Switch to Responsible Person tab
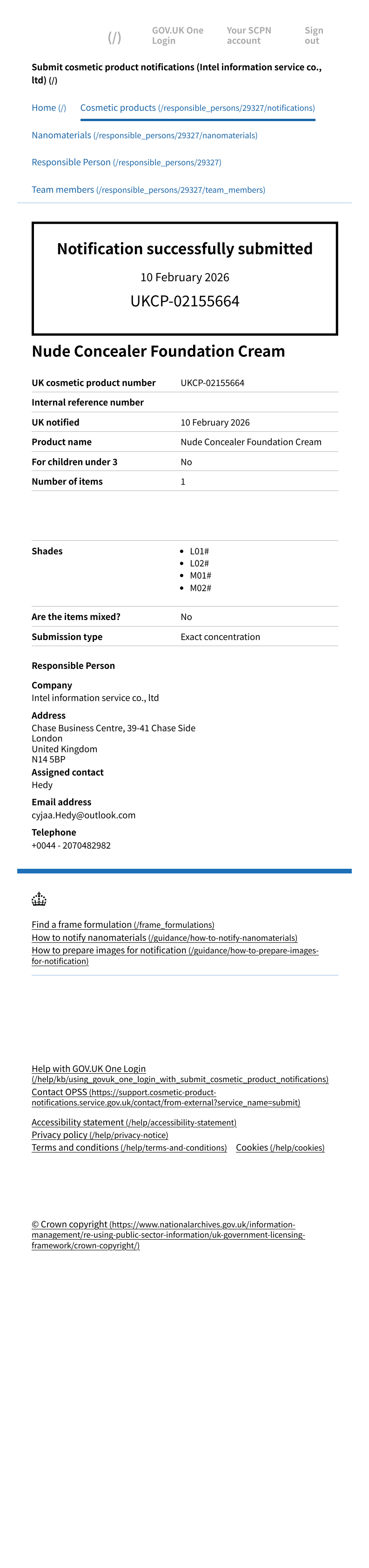The height and width of the screenshot is (1568, 369). tap(126, 163)
